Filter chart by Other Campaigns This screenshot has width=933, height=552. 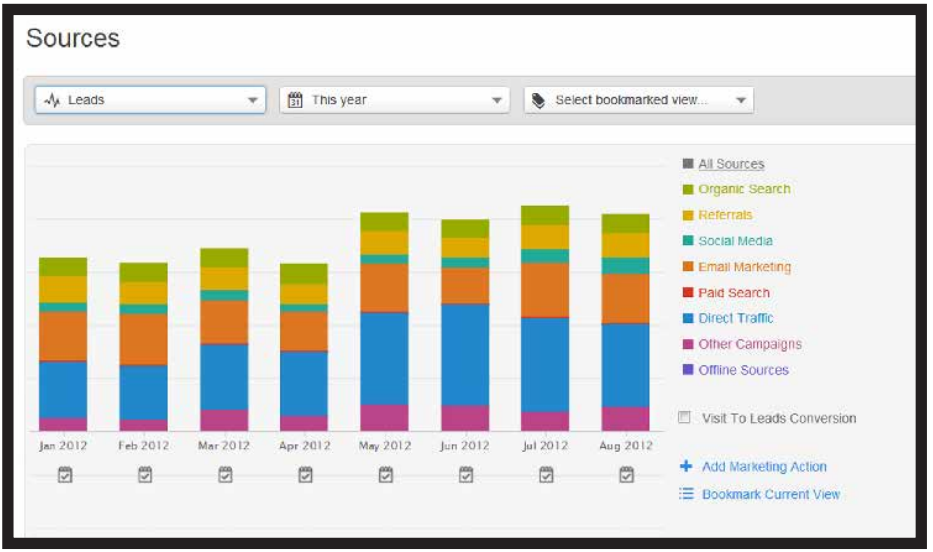tap(750, 344)
